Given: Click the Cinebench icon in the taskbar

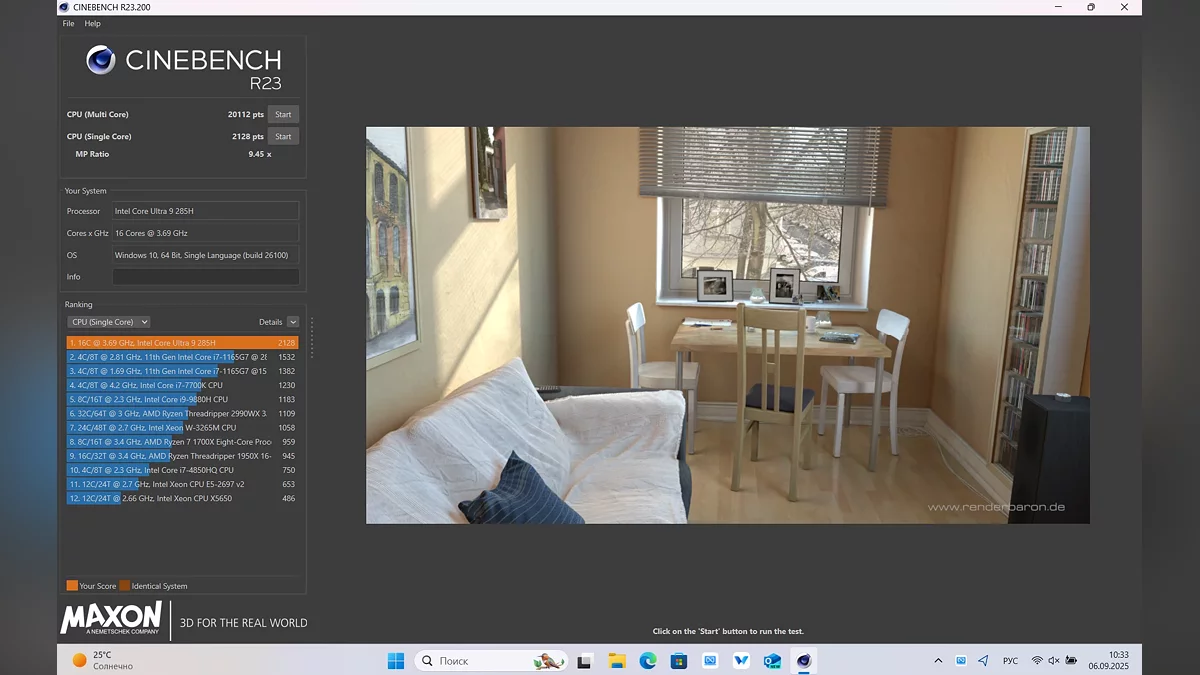Looking at the screenshot, I should (x=803, y=661).
